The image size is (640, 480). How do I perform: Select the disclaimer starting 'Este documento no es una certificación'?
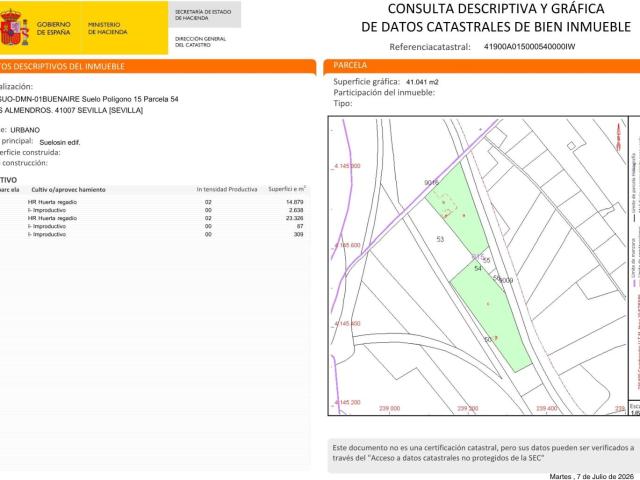[483, 453]
